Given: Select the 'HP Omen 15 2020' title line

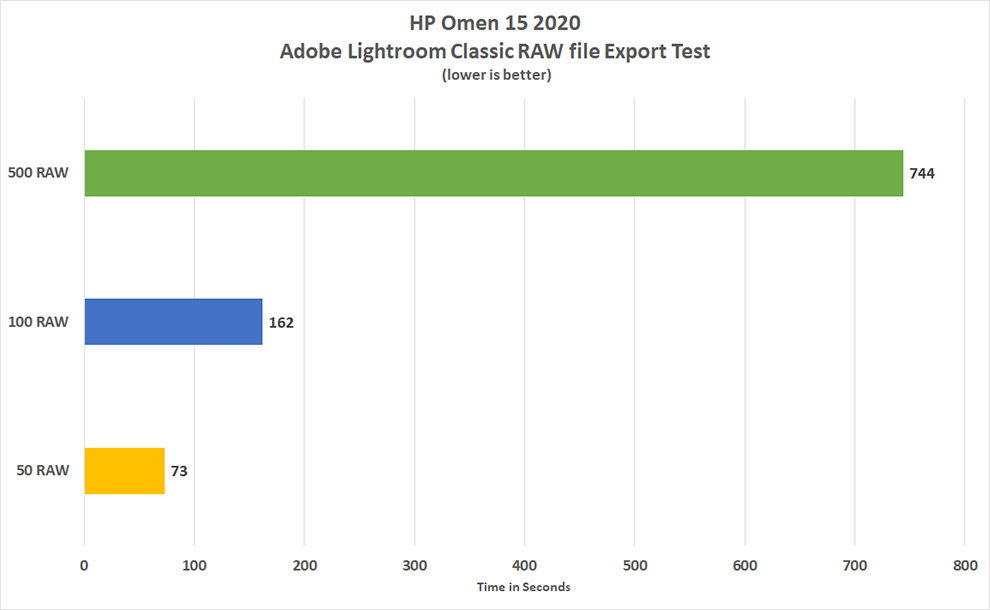Looking at the screenshot, I should [495, 23].
